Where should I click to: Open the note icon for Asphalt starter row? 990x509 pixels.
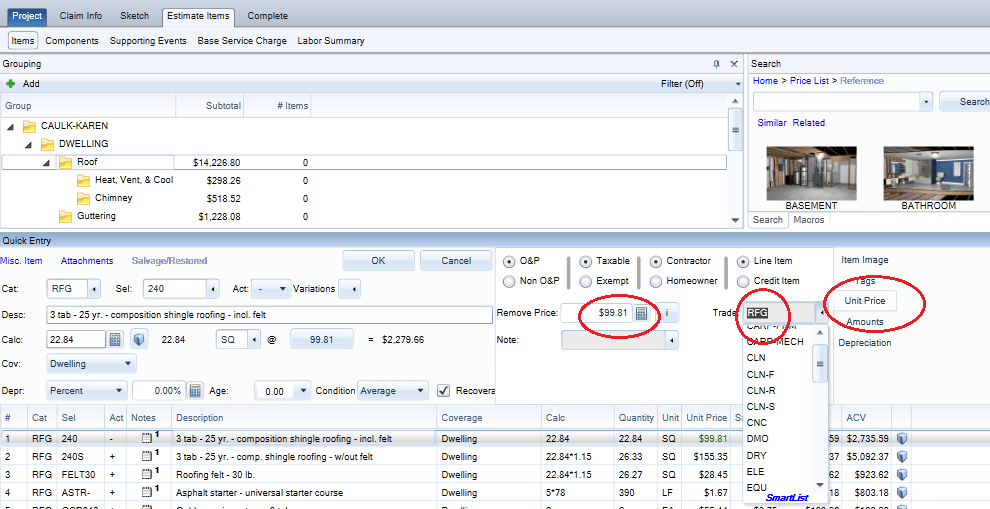[x=146, y=492]
